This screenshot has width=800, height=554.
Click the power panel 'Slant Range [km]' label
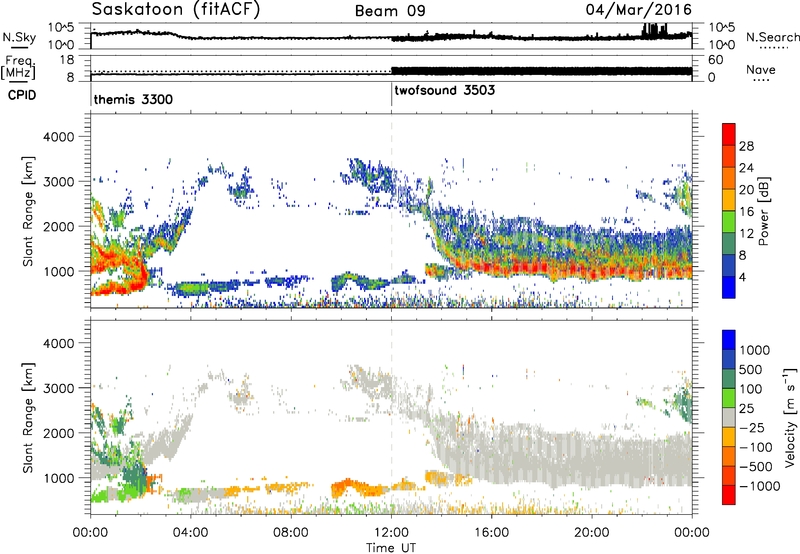(x=28, y=211)
